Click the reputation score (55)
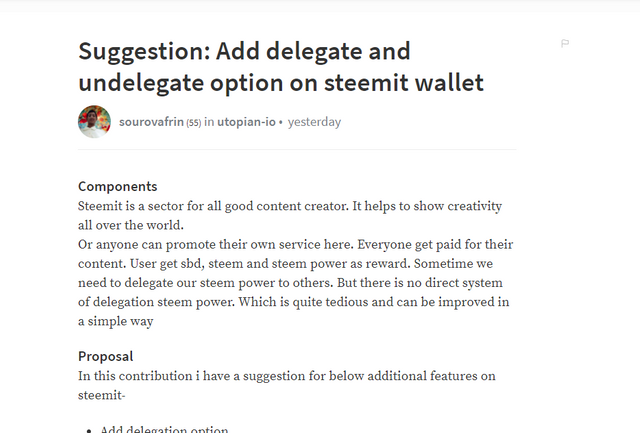This screenshot has height=433, width=640. click(x=194, y=123)
